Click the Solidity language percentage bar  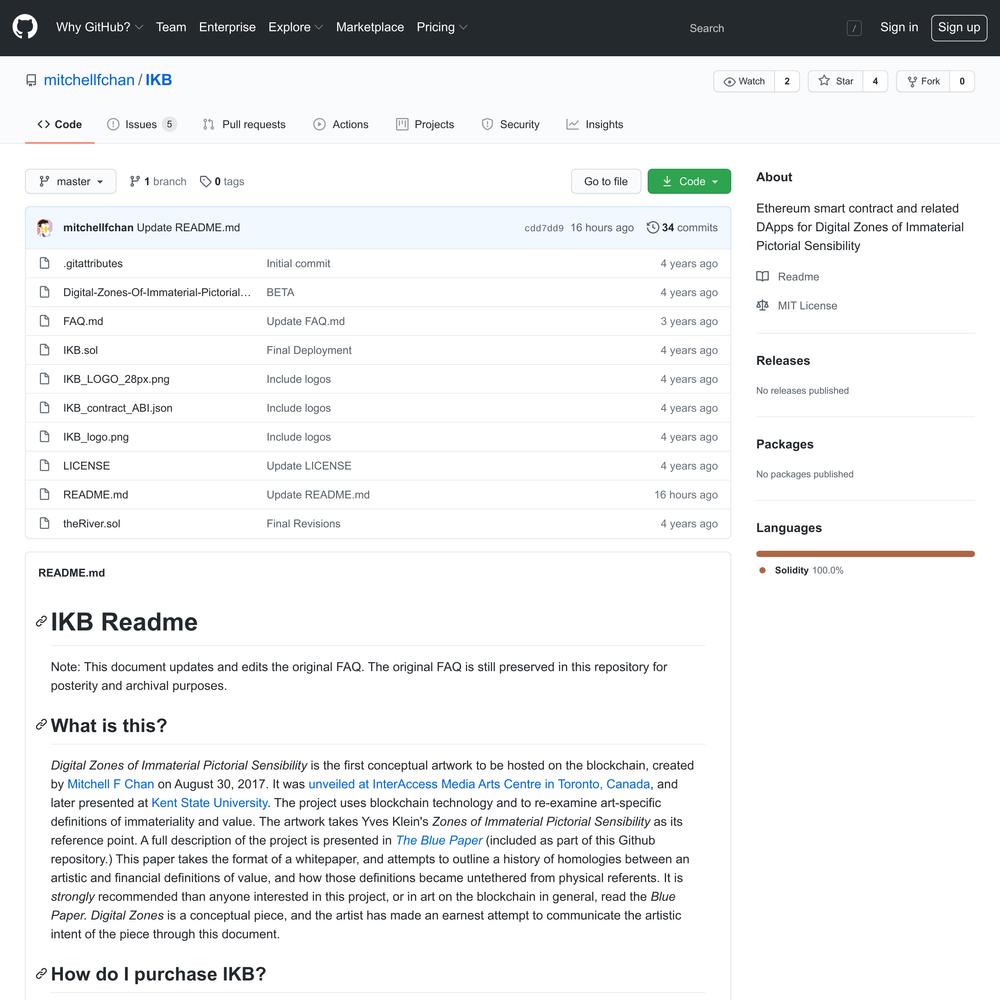(865, 554)
